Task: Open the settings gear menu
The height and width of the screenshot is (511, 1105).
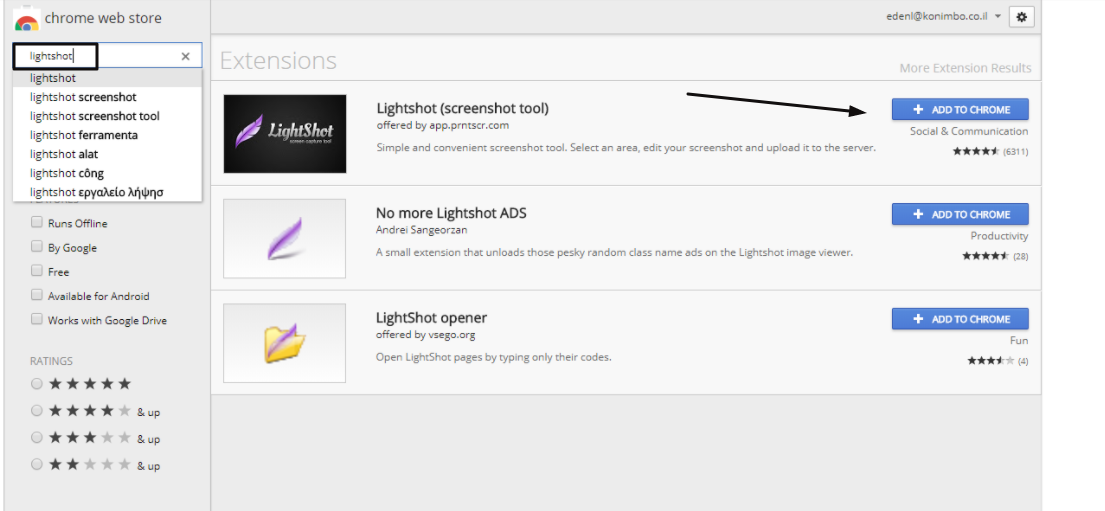Action: tap(1022, 17)
